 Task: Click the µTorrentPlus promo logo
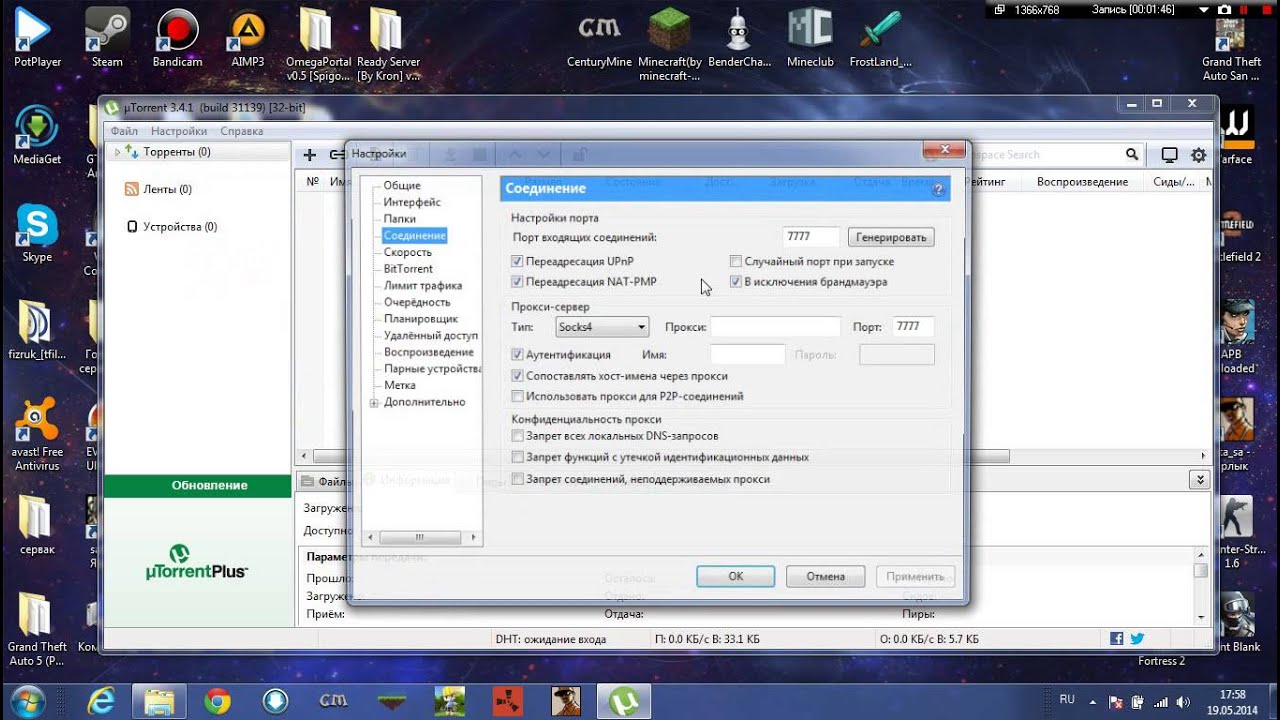[196, 562]
